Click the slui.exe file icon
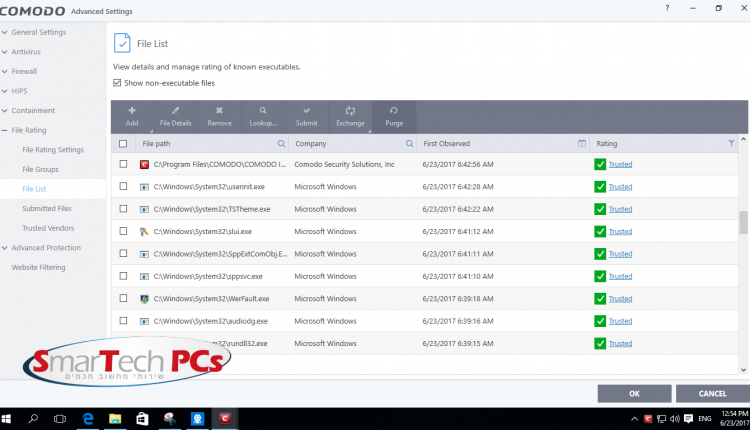 pos(144,232)
